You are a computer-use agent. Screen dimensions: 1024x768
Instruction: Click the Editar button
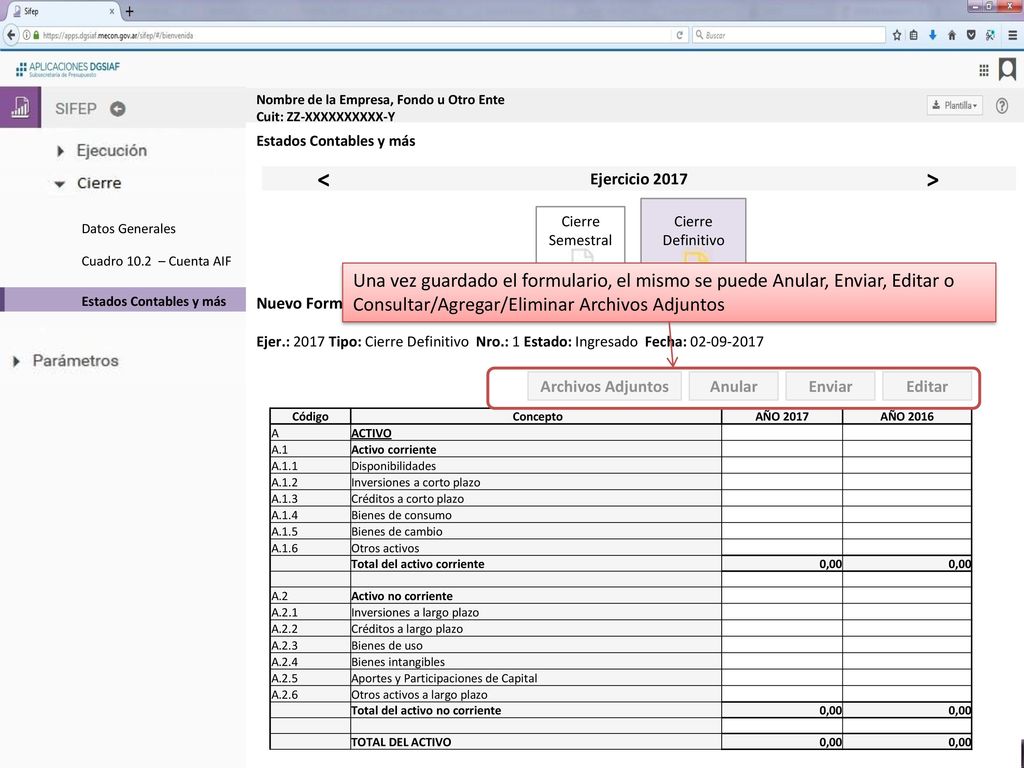click(x=927, y=387)
